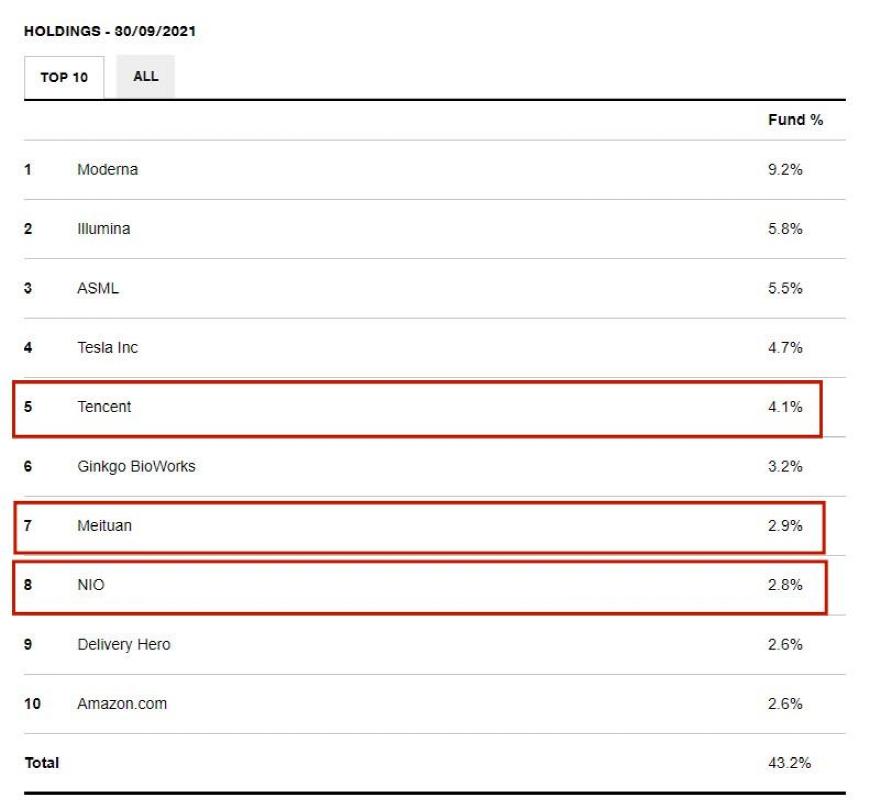Click Moderna's 9.2% fund value
Screen dimensions: 869x807
785,170
